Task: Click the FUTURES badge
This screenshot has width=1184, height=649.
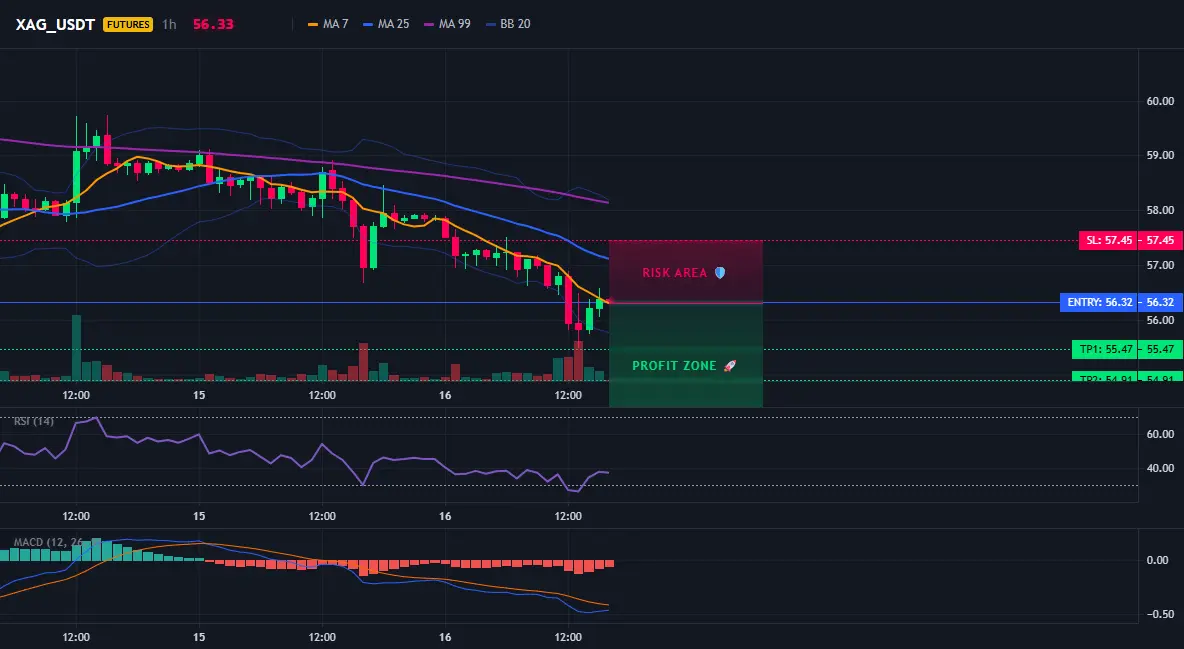Action: coord(128,24)
